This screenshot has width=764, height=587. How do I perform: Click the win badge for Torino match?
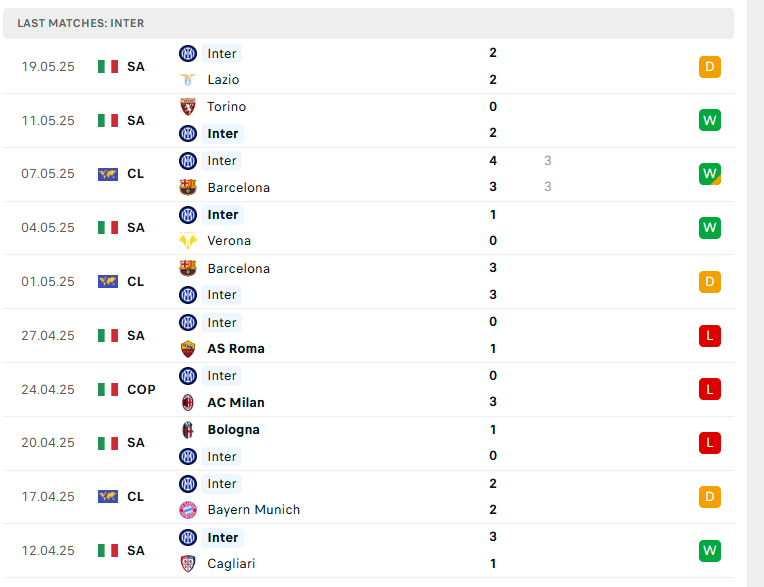(710, 121)
